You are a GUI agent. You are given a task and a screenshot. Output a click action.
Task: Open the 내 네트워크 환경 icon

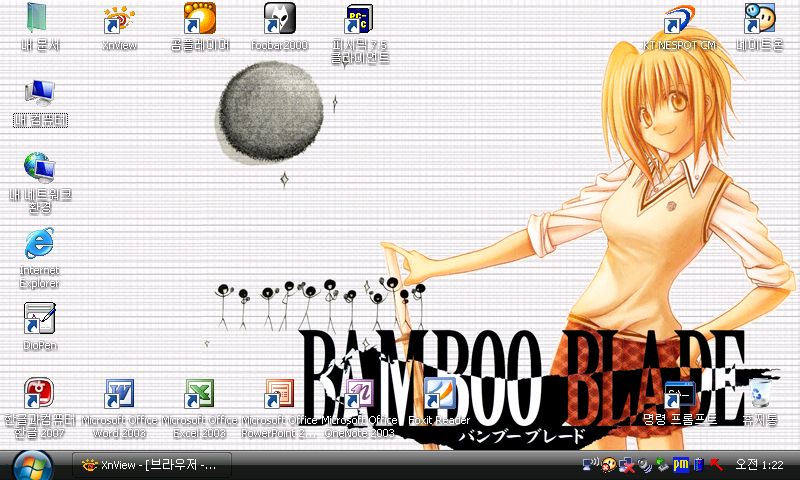coord(40,167)
